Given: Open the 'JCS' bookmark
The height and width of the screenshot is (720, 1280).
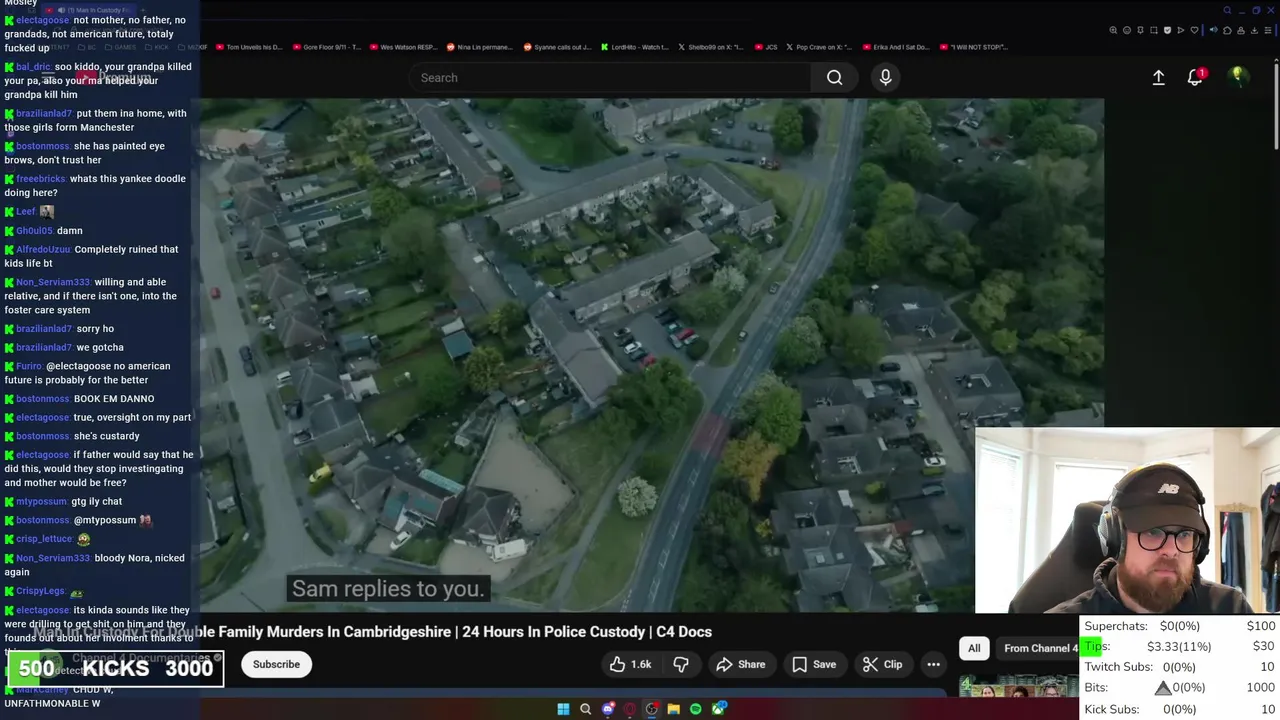Looking at the screenshot, I should [767, 47].
